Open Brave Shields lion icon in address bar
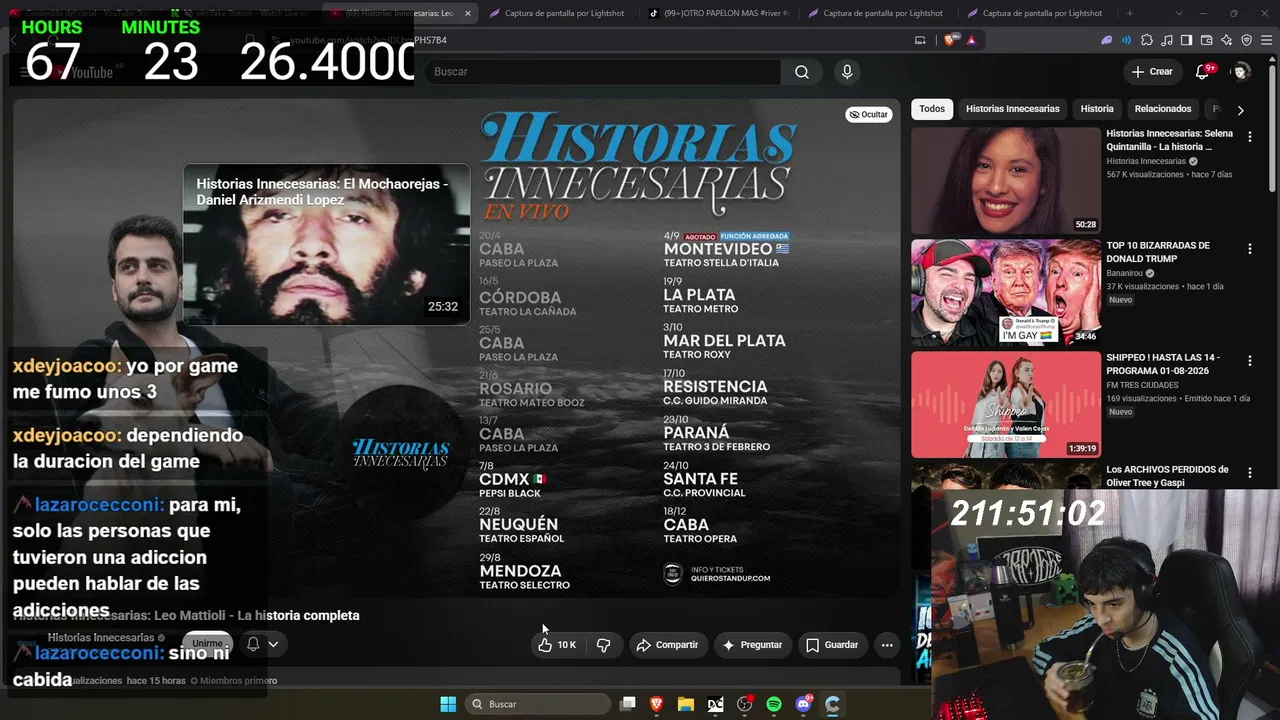1280x720 pixels. (x=950, y=40)
